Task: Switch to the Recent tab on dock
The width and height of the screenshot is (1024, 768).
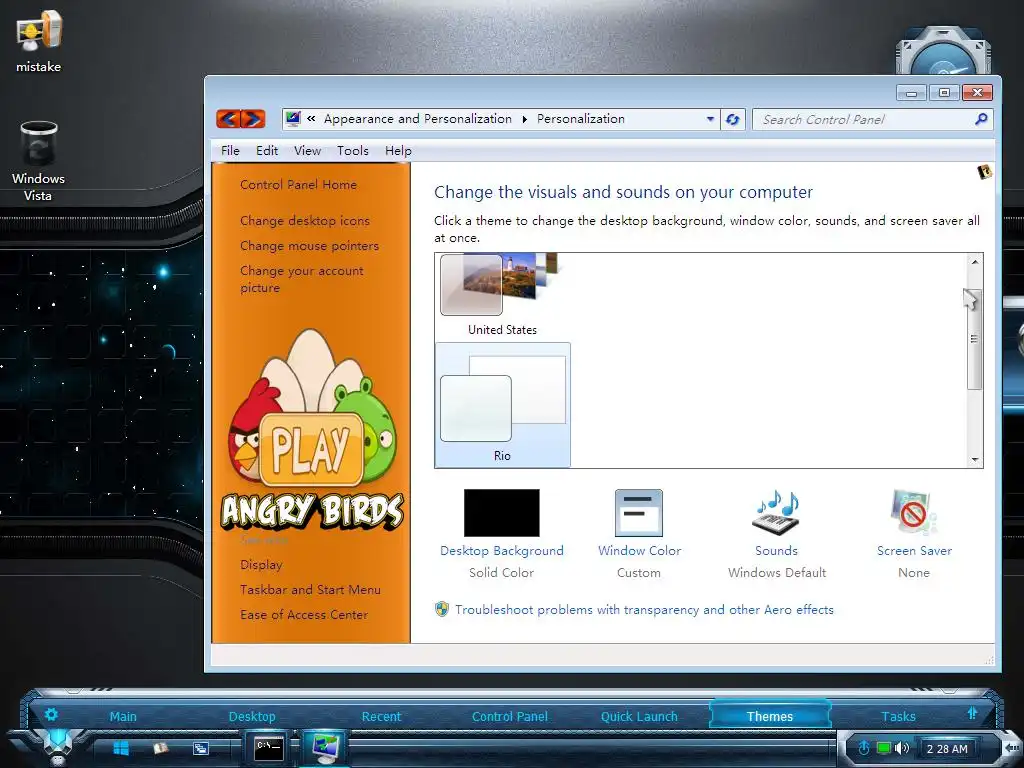Action: (x=381, y=716)
